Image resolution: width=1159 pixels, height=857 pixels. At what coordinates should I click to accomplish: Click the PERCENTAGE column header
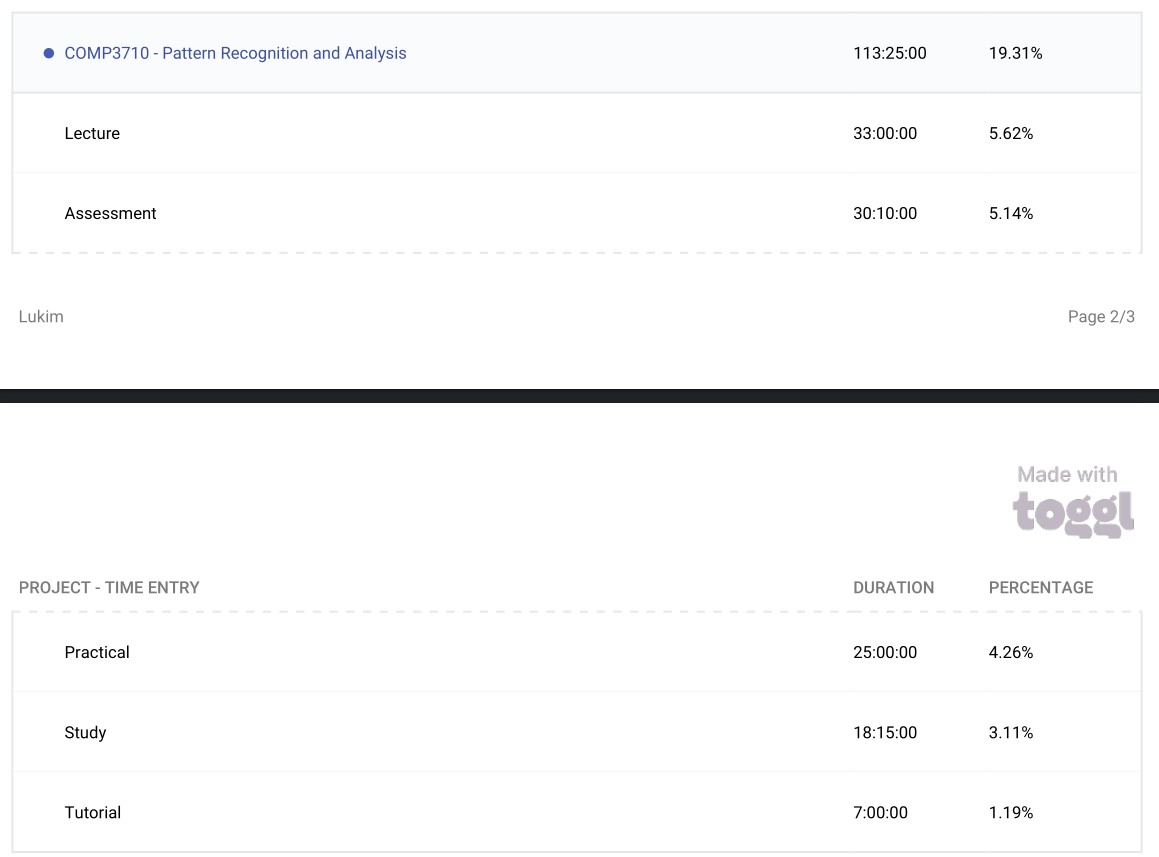[1041, 588]
